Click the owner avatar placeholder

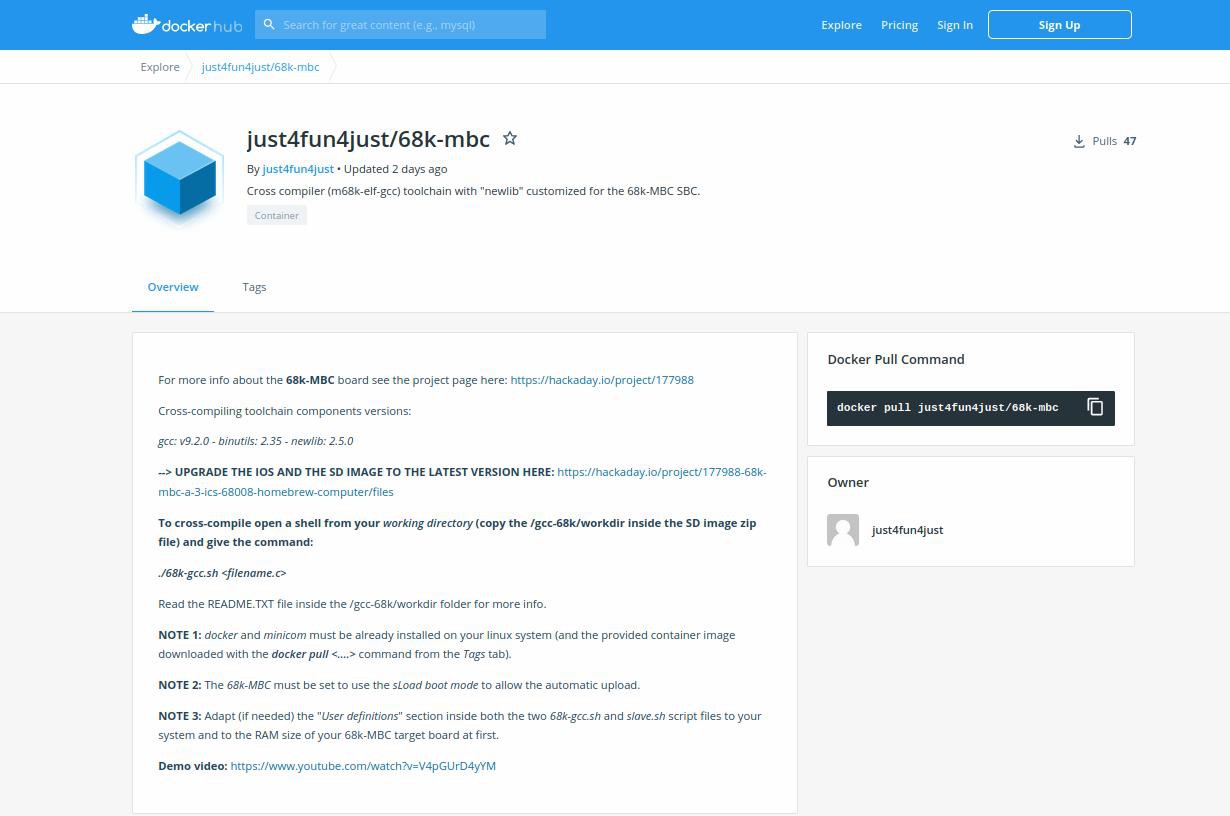[x=843, y=530]
